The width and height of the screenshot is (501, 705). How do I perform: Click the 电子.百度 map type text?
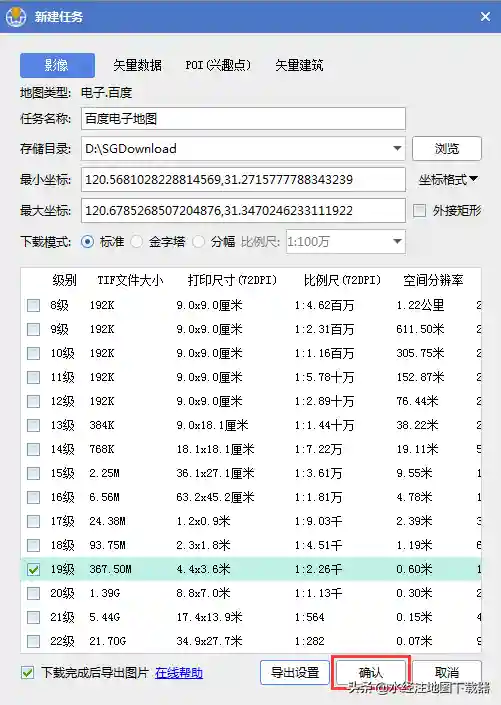coord(107,93)
